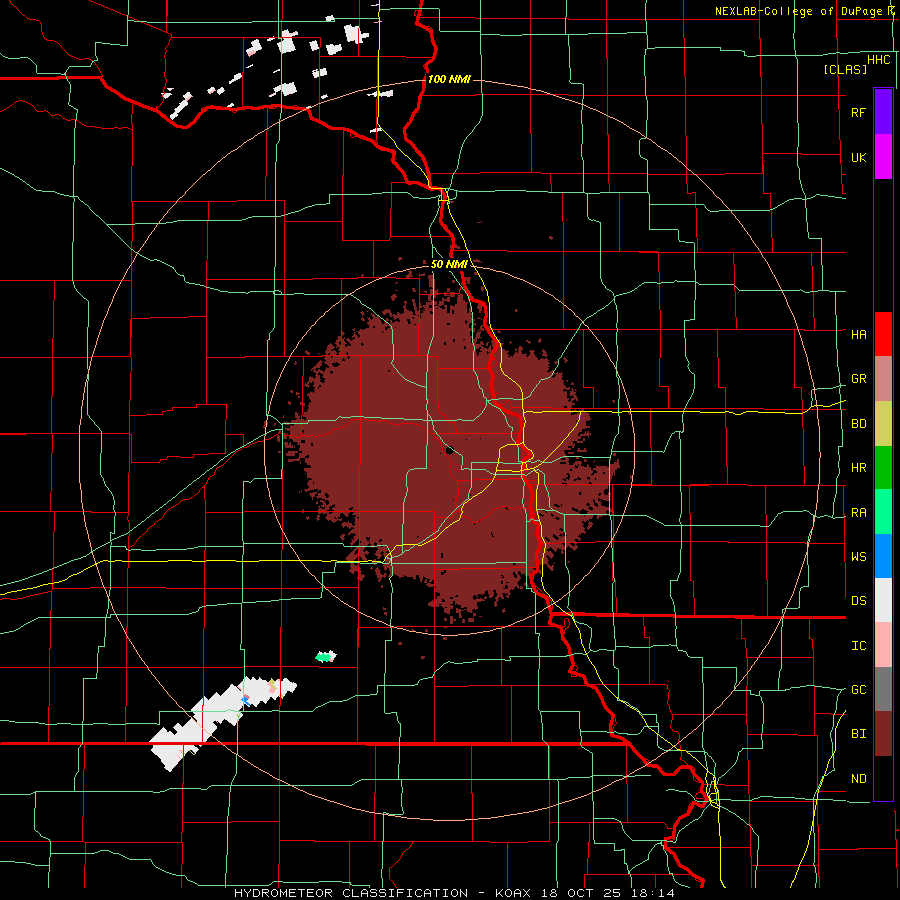The image size is (900, 900).
Task: Click the GR legend label
Action: click(858, 379)
